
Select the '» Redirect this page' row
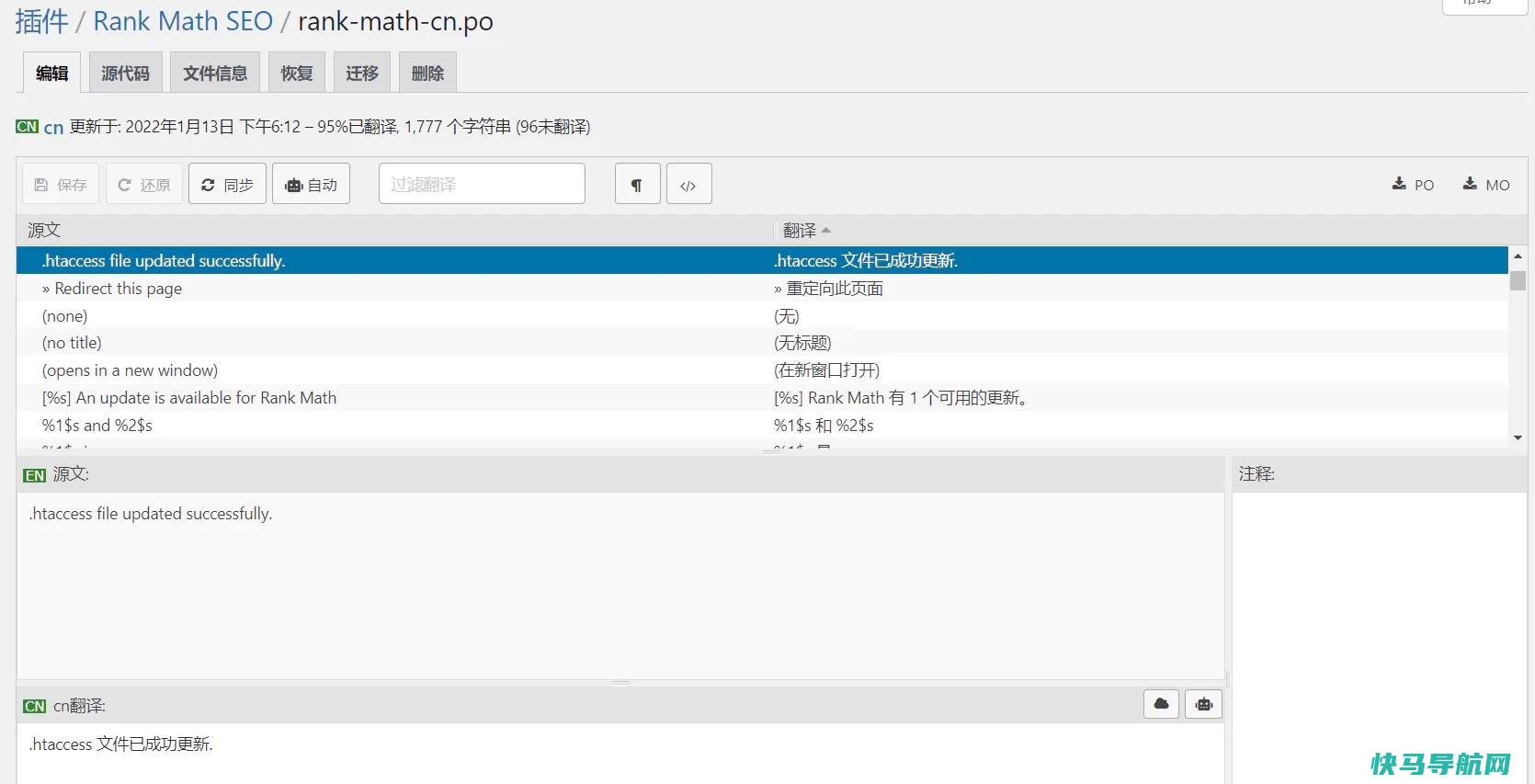coord(762,288)
